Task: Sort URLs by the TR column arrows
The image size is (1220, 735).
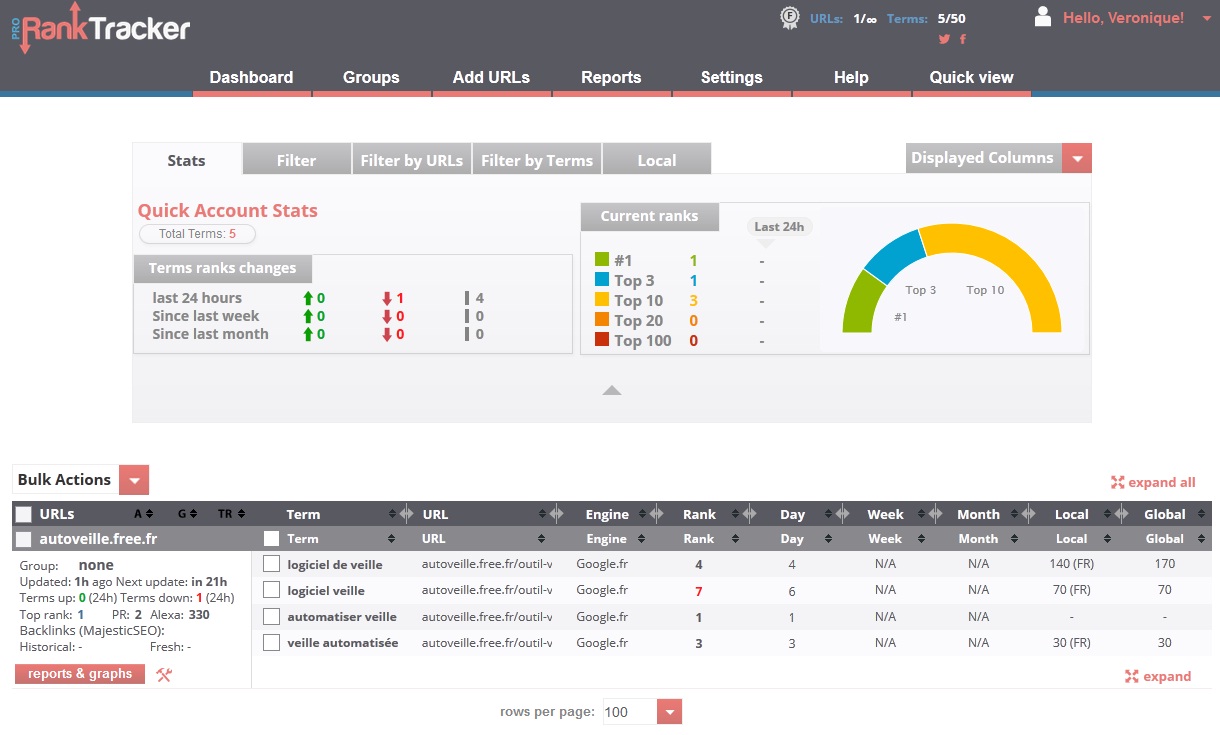Action: 242,514
